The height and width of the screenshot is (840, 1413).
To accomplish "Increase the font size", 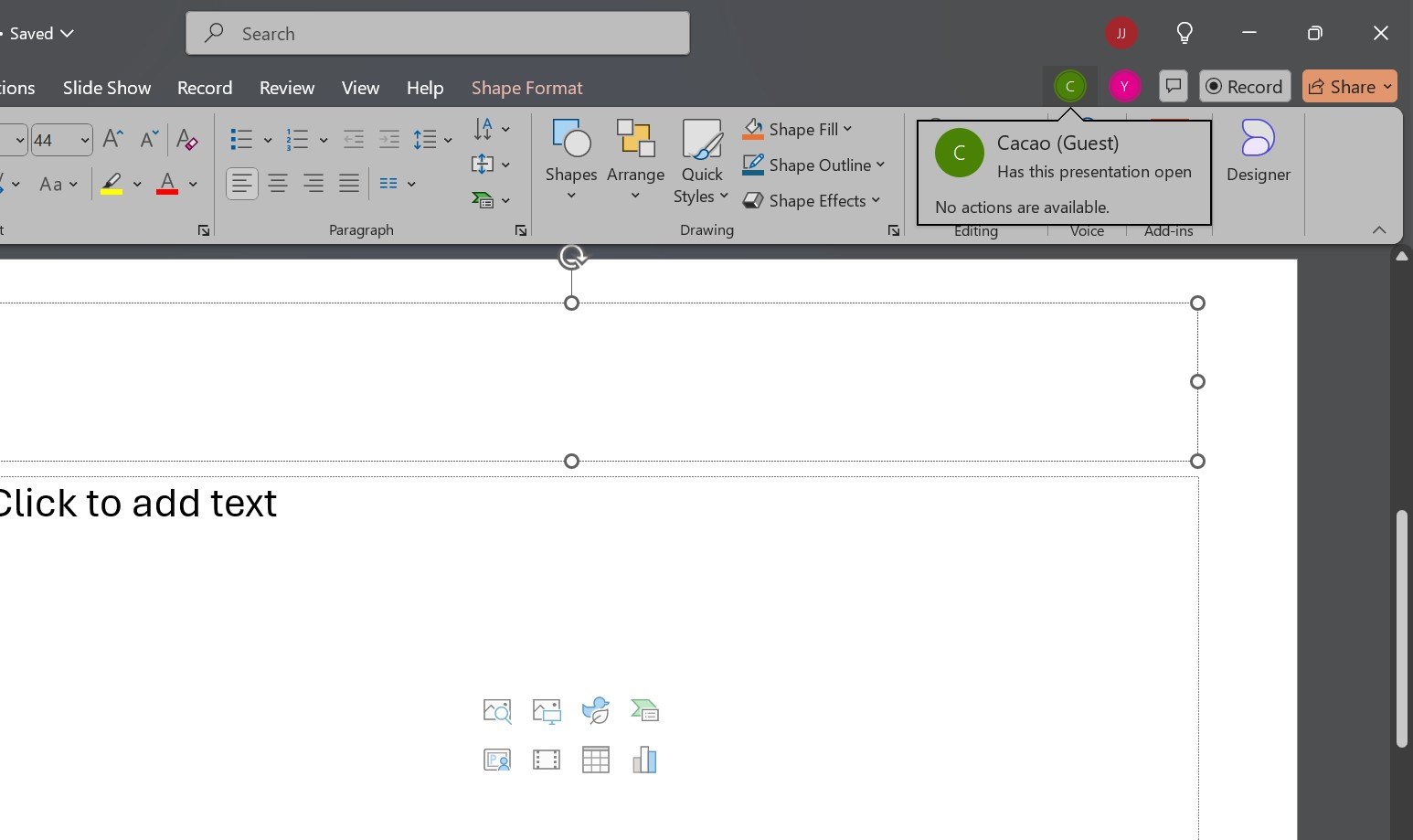I will pos(112,139).
